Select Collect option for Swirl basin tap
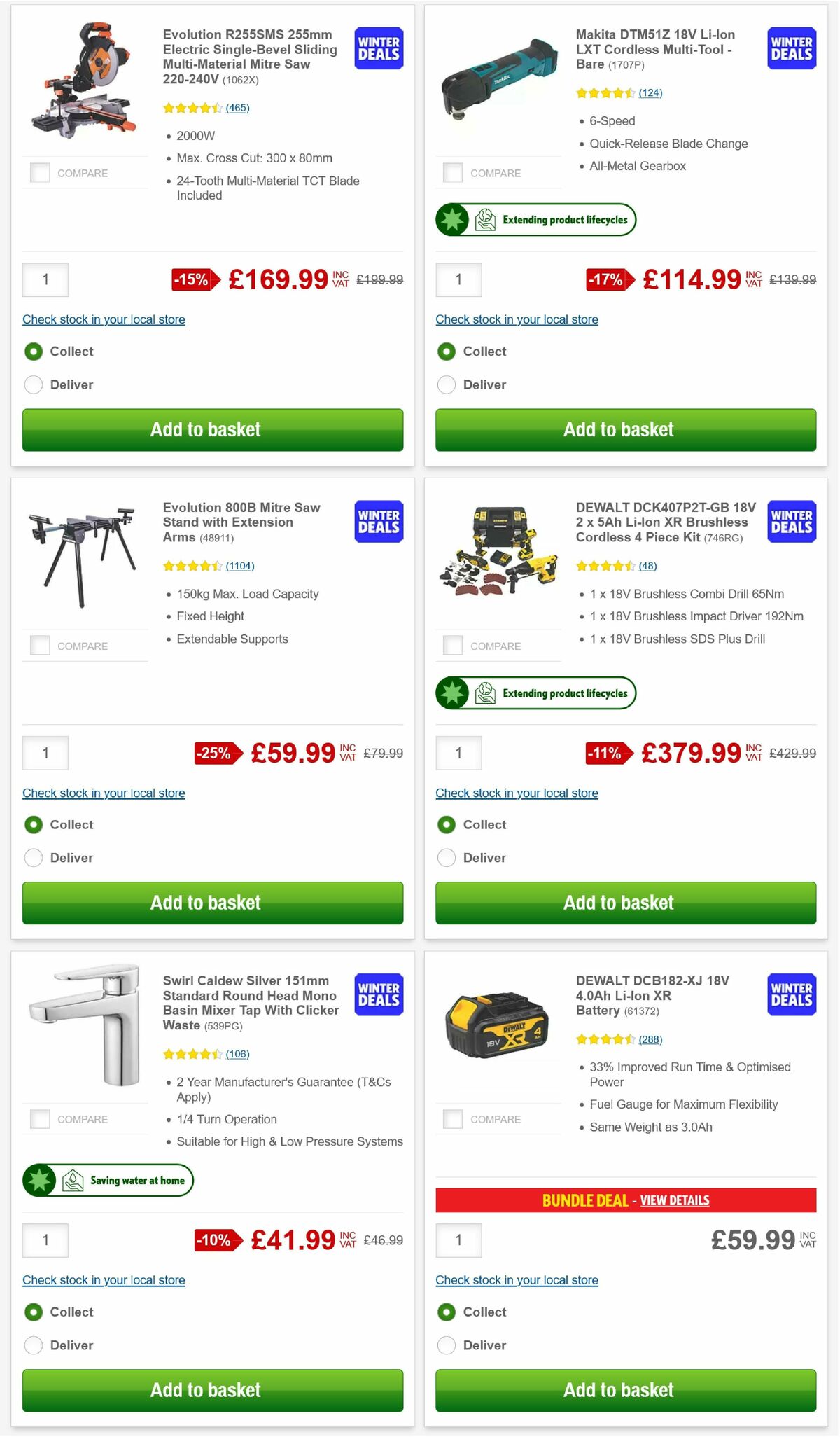The image size is (840, 1437). click(34, 1312)
